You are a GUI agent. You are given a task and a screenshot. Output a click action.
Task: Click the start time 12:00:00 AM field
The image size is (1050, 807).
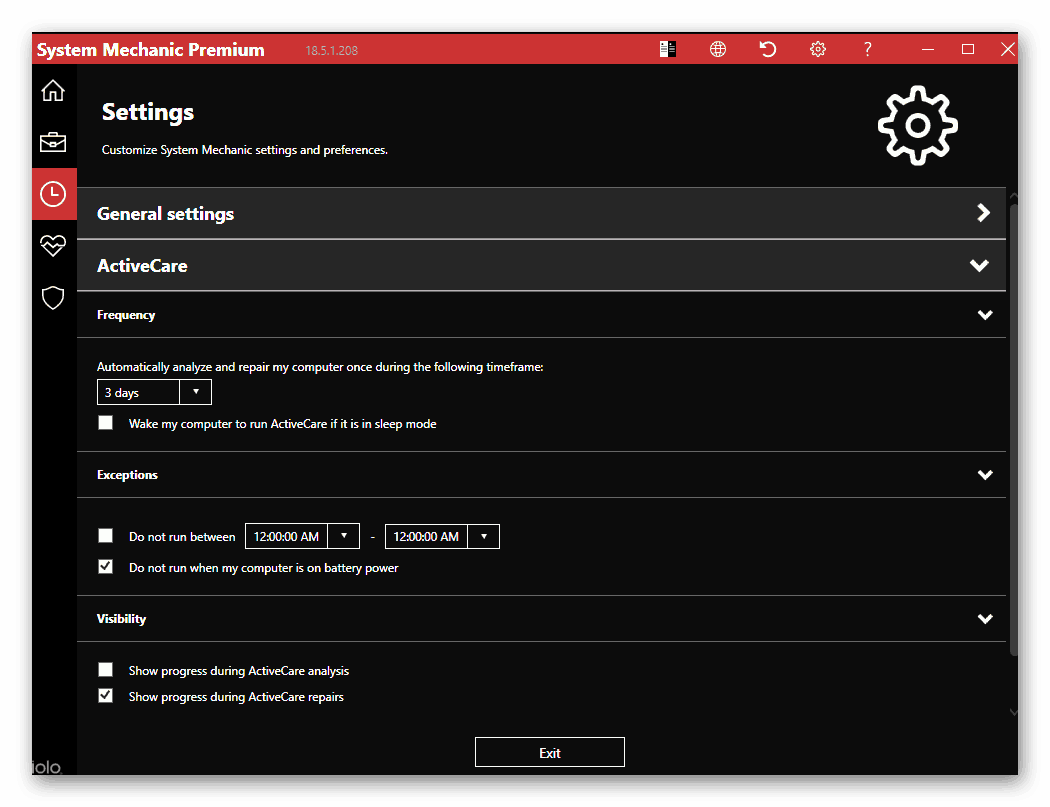click(286, 536)
